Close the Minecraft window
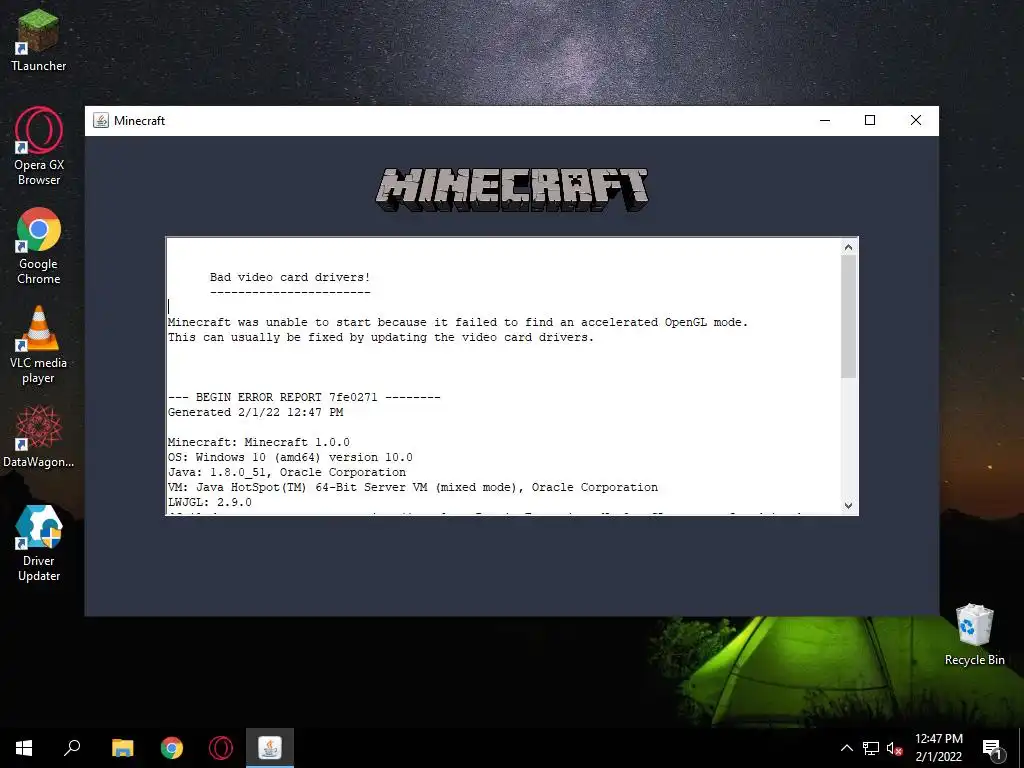The image size is (1024, 768). (x=916, y=120)
